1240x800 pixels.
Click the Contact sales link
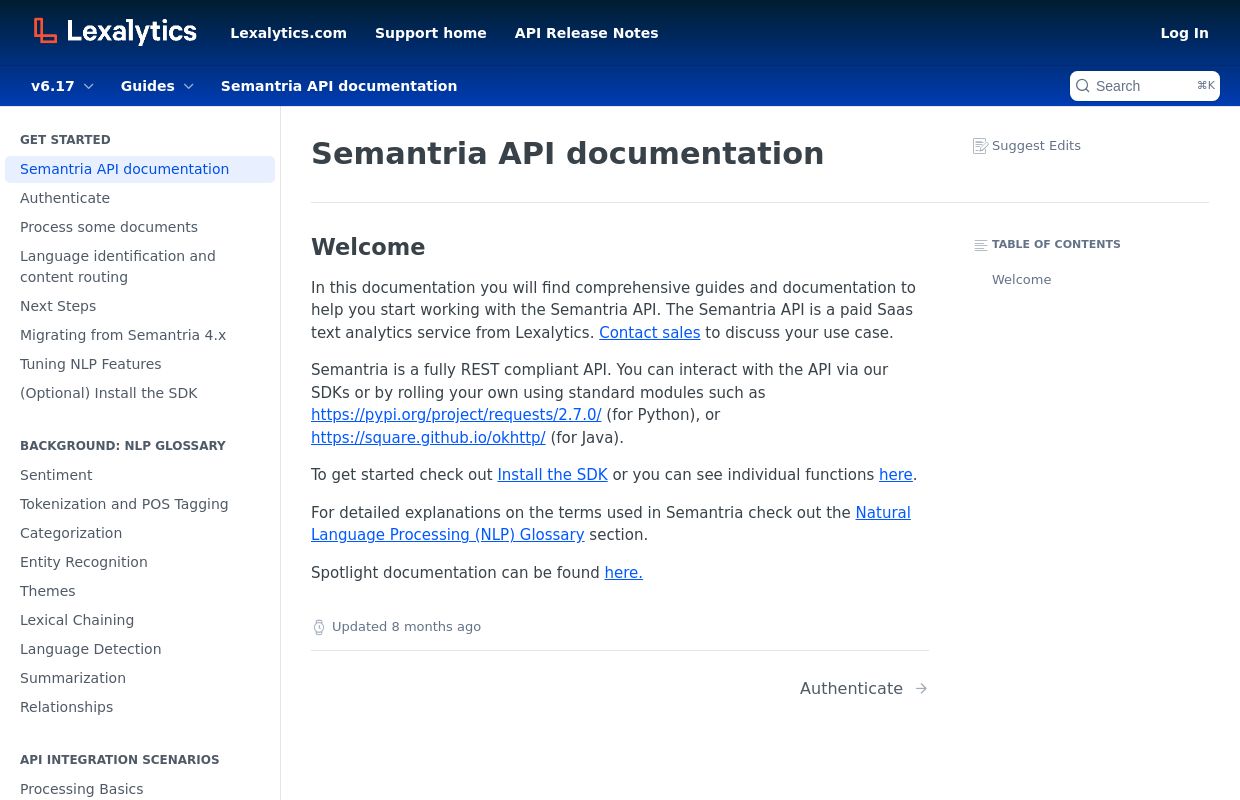pyautogui.click(x=649, y=332)
